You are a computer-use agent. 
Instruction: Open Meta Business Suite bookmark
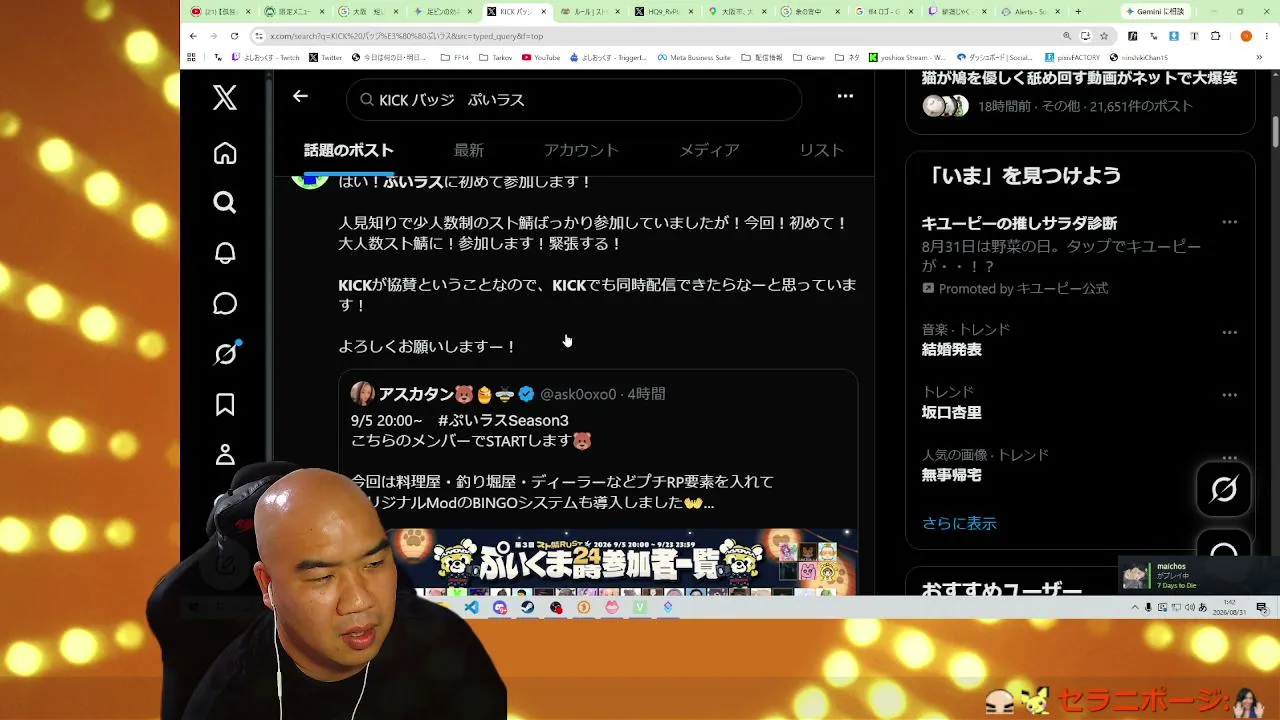tap(693, 58)
